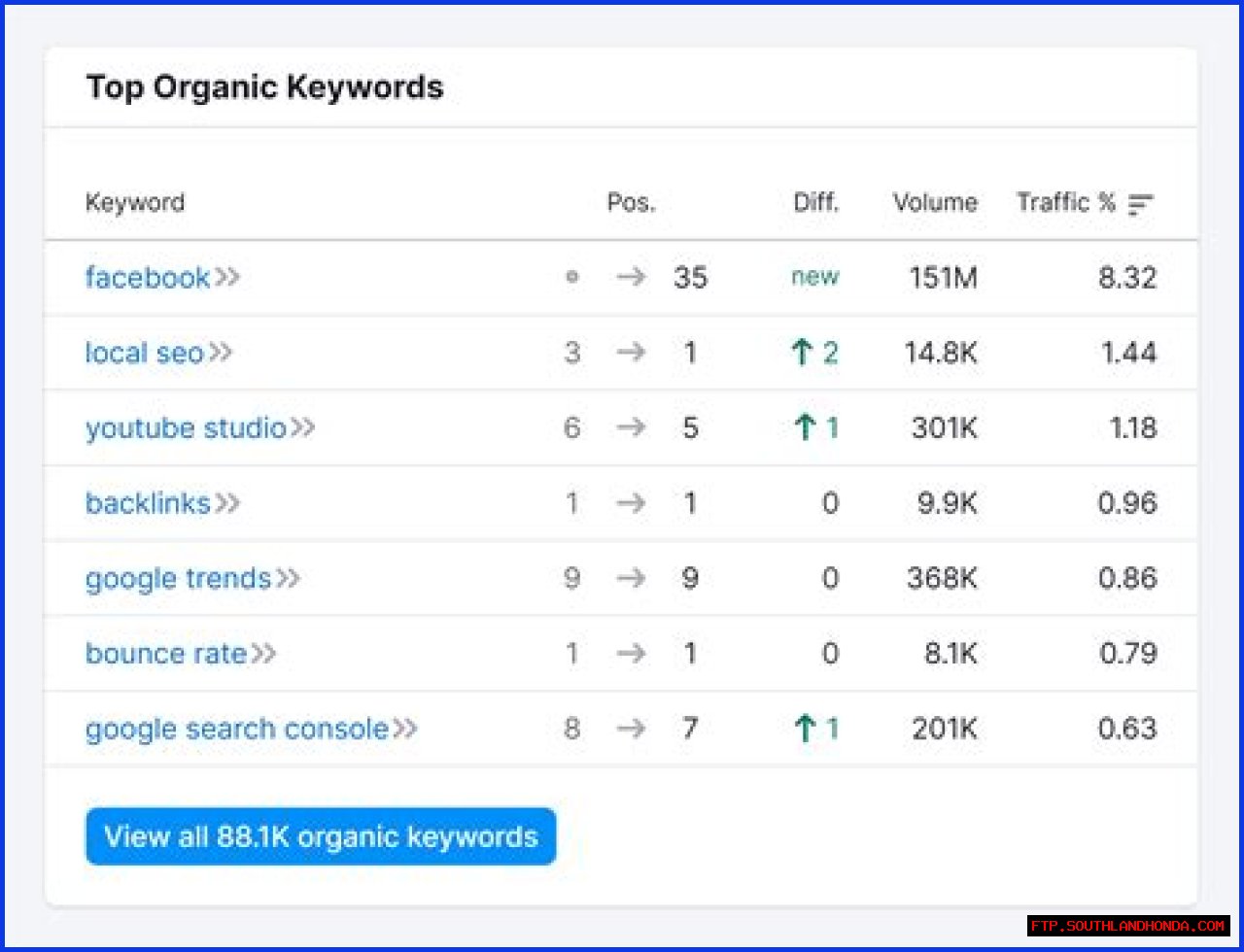The height and width of the screenshot is (952, 1244).
Task: Click the Diff. column header
Action: click(814, 203)
